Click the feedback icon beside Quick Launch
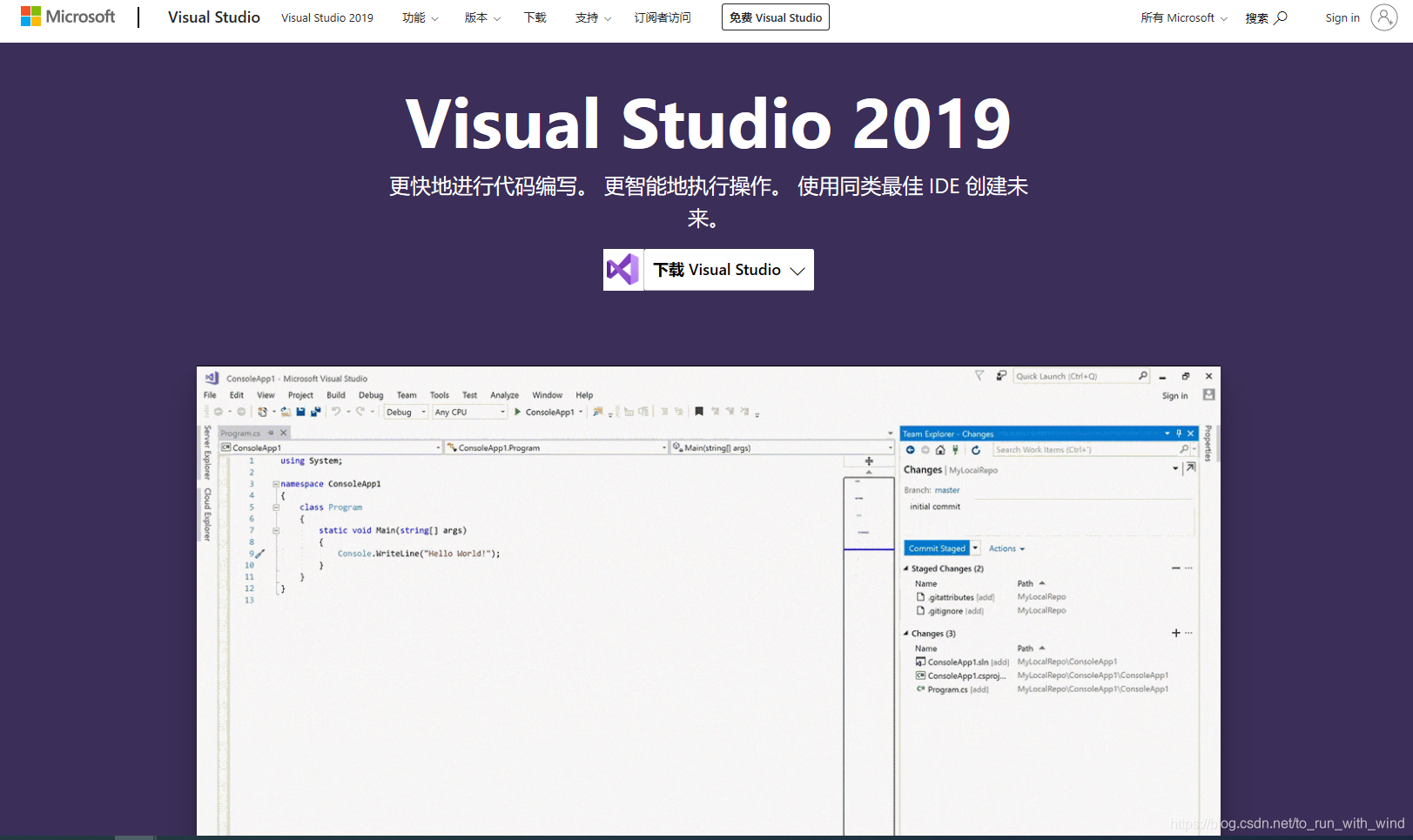This screenshot has height=840, width=1413. (1001, 376)
